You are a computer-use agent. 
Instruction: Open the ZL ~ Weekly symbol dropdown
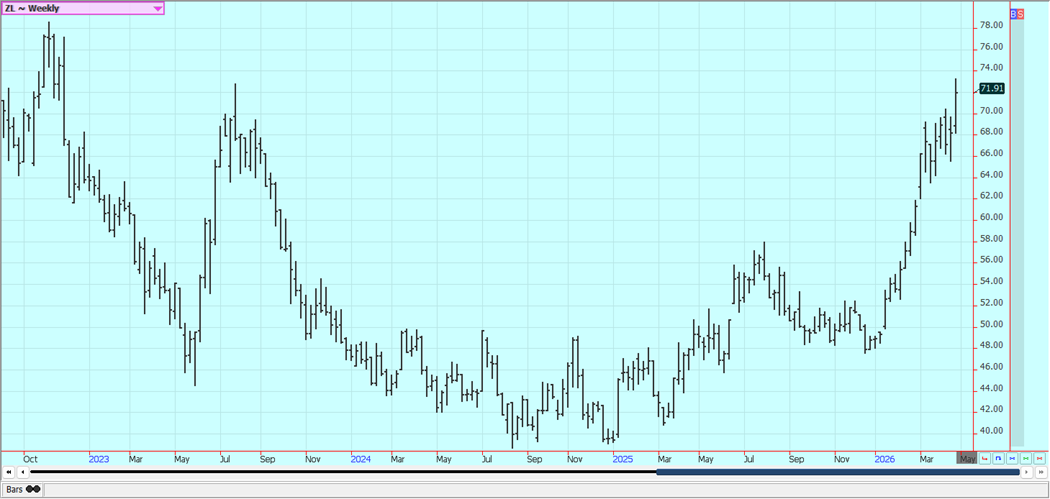(82, 8)
